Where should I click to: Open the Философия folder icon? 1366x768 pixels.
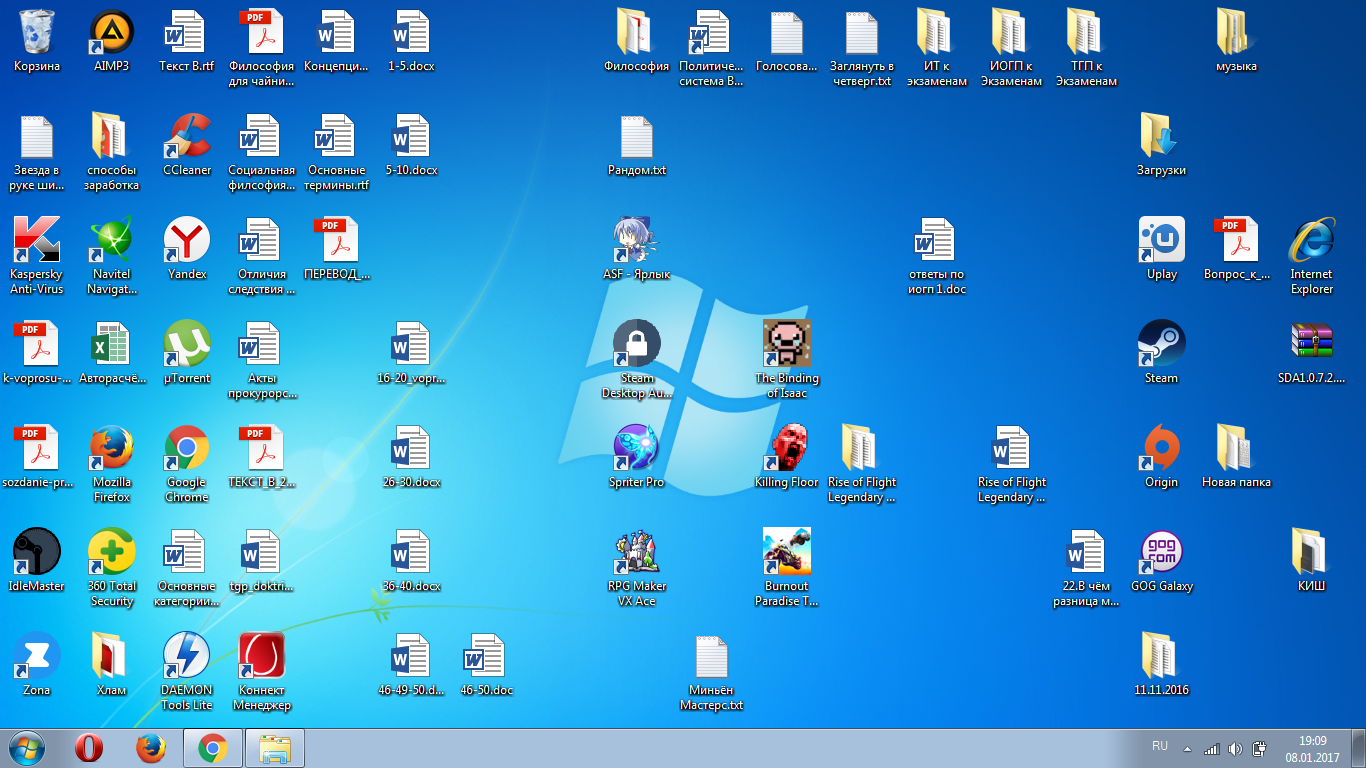click(x=637, y=33)
